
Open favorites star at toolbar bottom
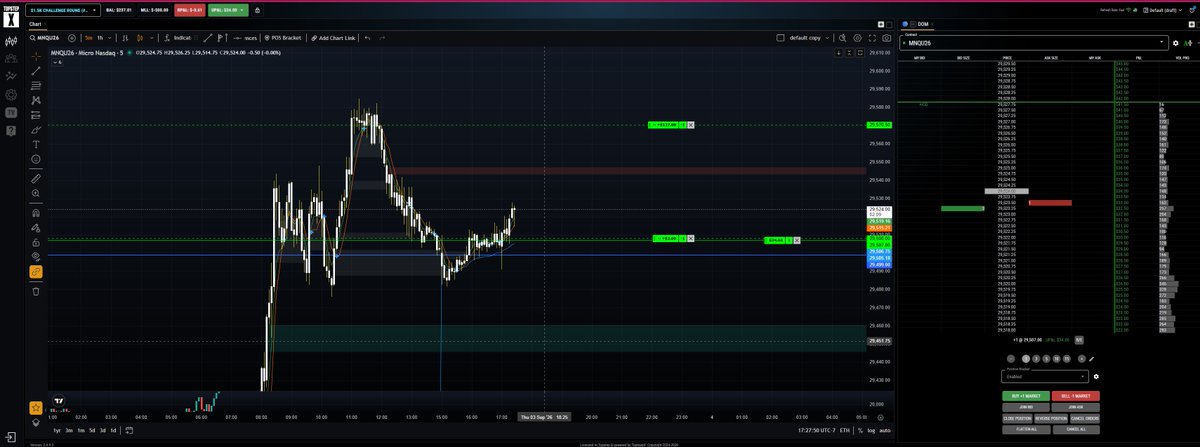36,408
